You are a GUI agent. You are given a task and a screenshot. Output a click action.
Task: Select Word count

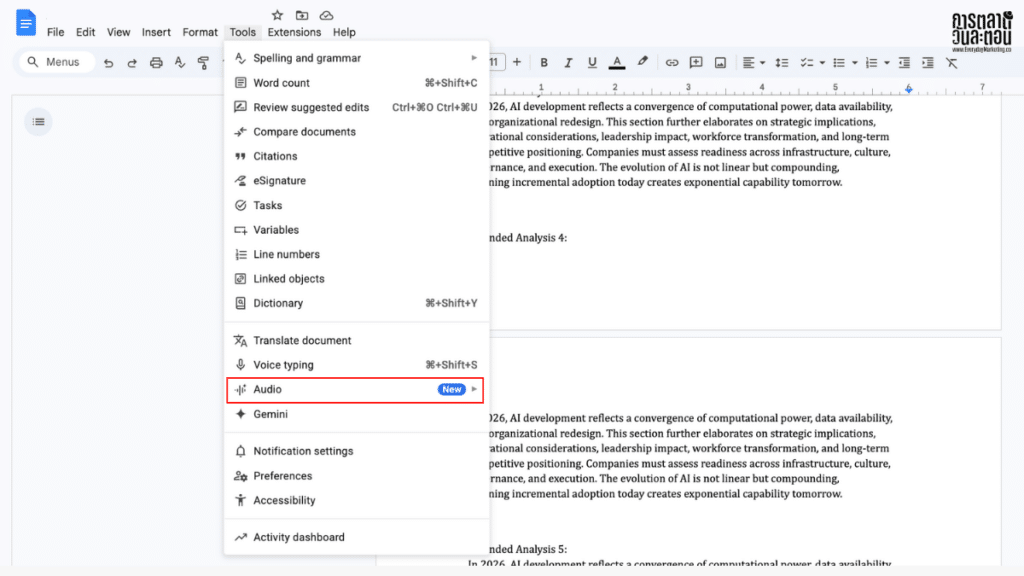356,83
